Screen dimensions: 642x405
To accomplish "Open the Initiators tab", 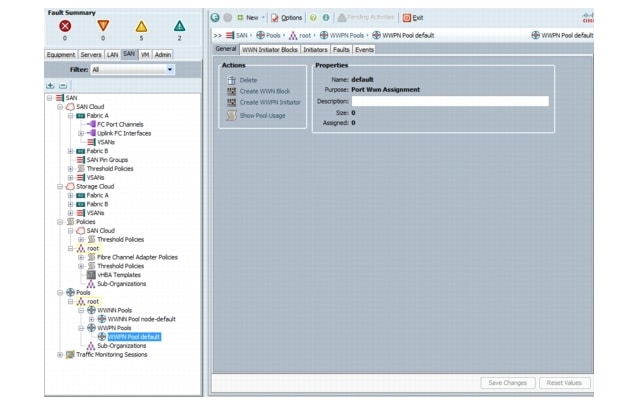I will (x=315, y=50).
